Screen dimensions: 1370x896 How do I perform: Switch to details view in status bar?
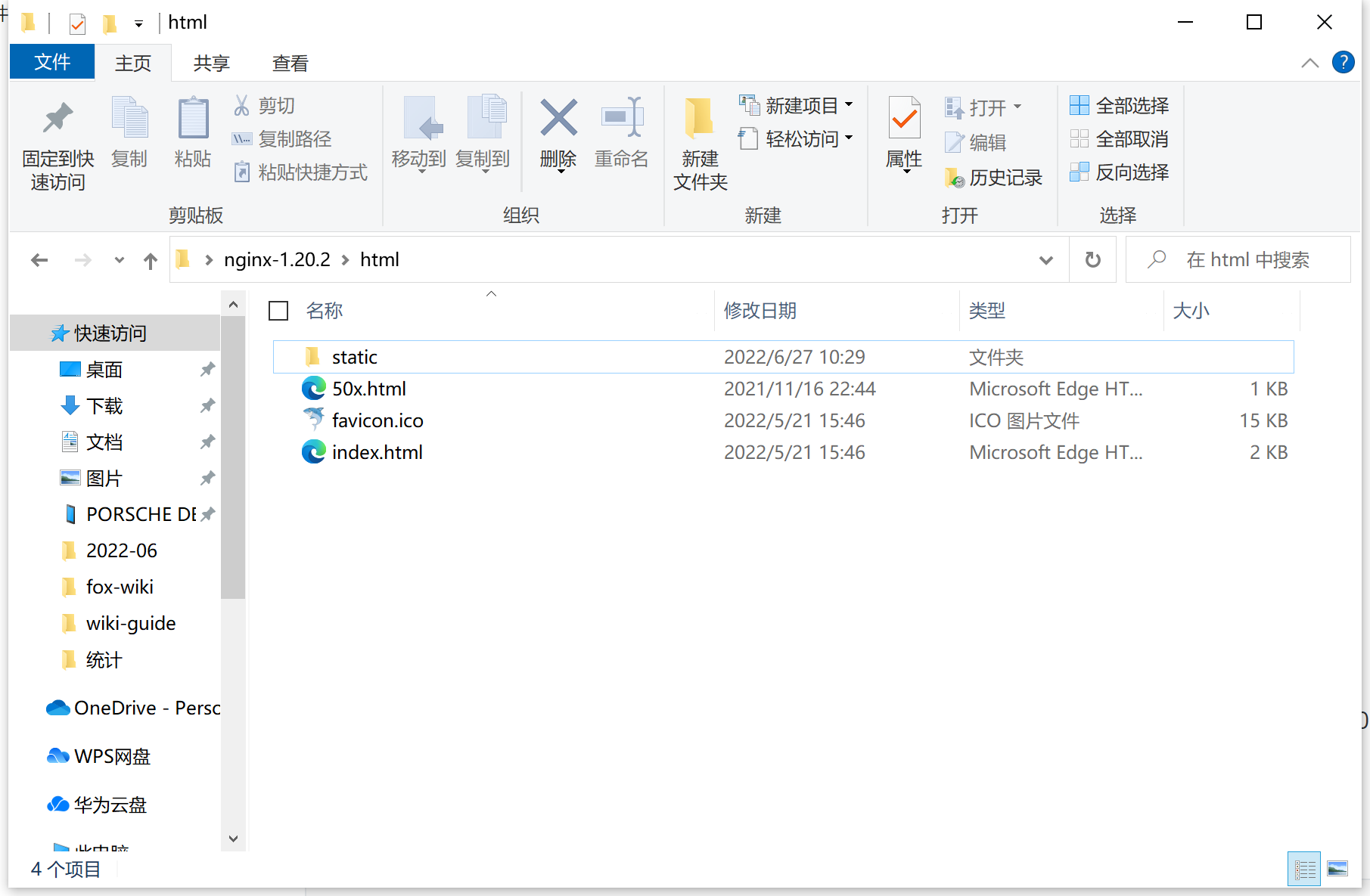[1303, 868]
